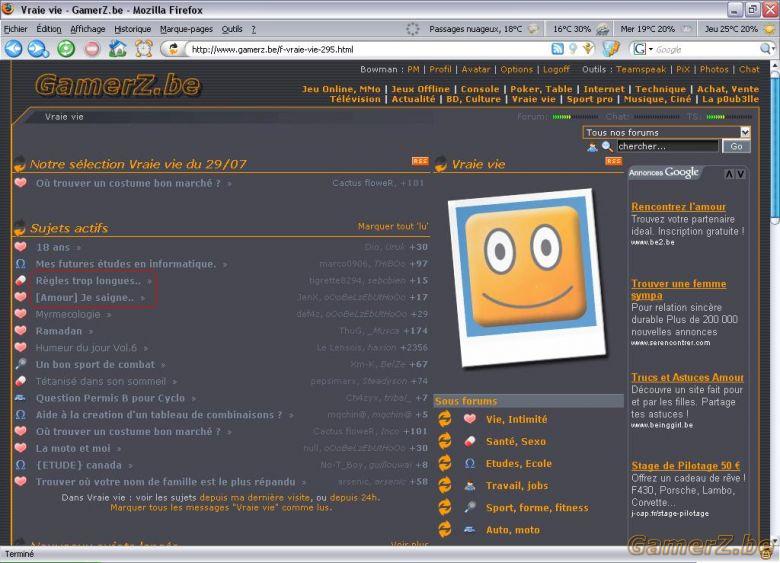Click the magnifier icon left of chercher field
Image resolution: width=780 pixels, height=563 pixels.
607,146
